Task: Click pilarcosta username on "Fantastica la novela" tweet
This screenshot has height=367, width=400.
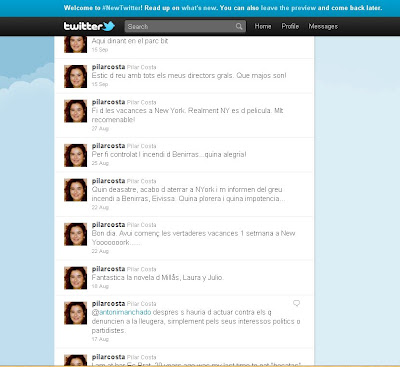Action: [x=108, y=269]
